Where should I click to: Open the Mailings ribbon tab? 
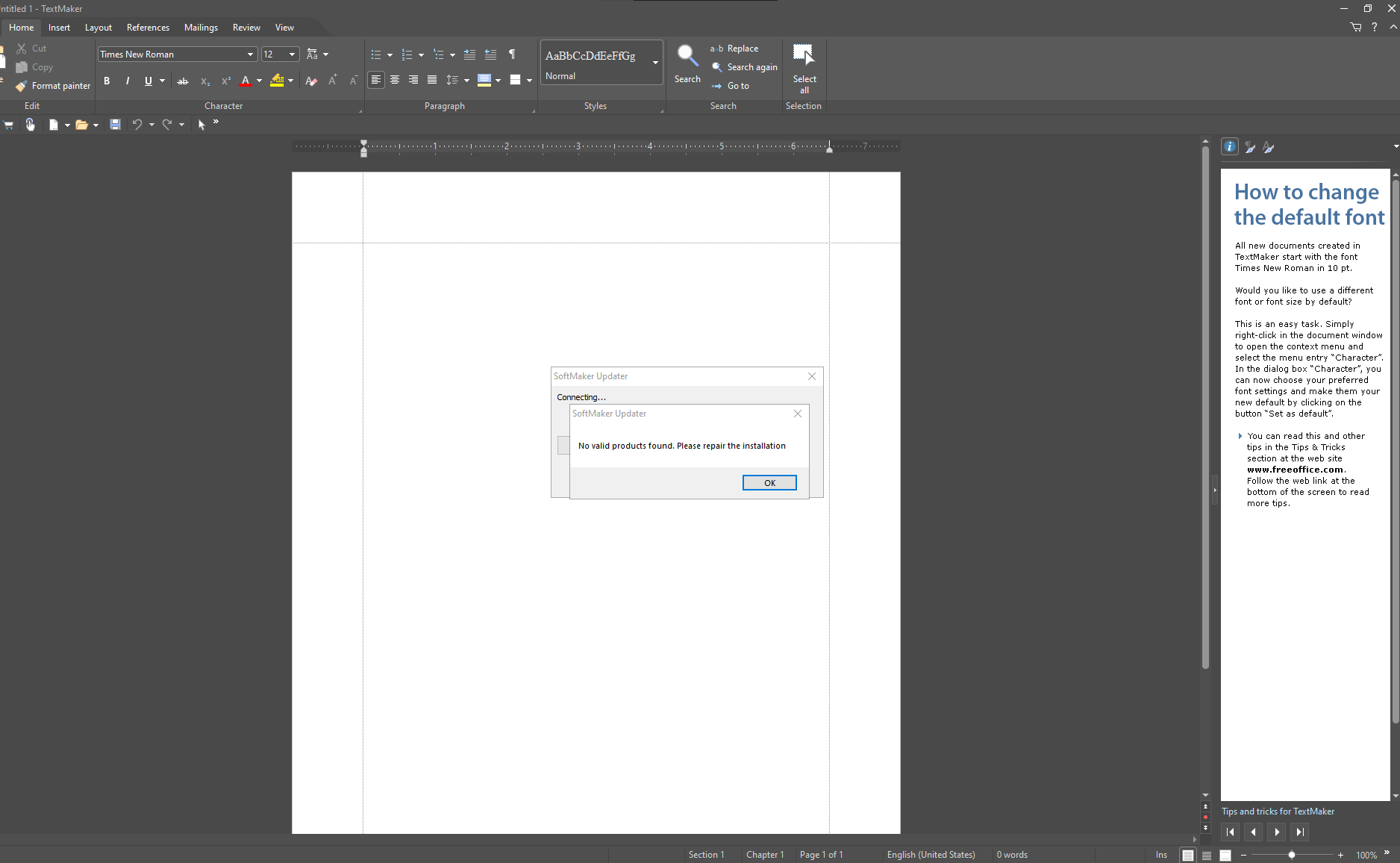click(201, 28)
